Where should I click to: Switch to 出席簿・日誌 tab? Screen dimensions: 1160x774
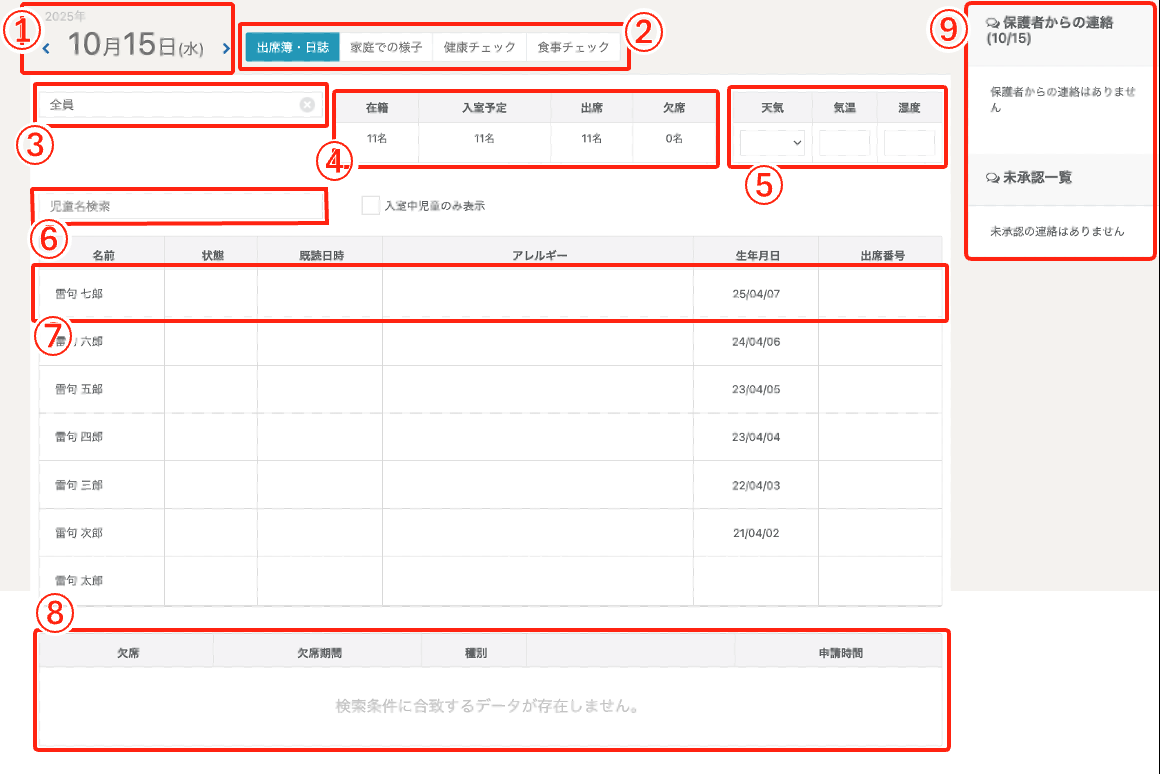click(292, 47)
